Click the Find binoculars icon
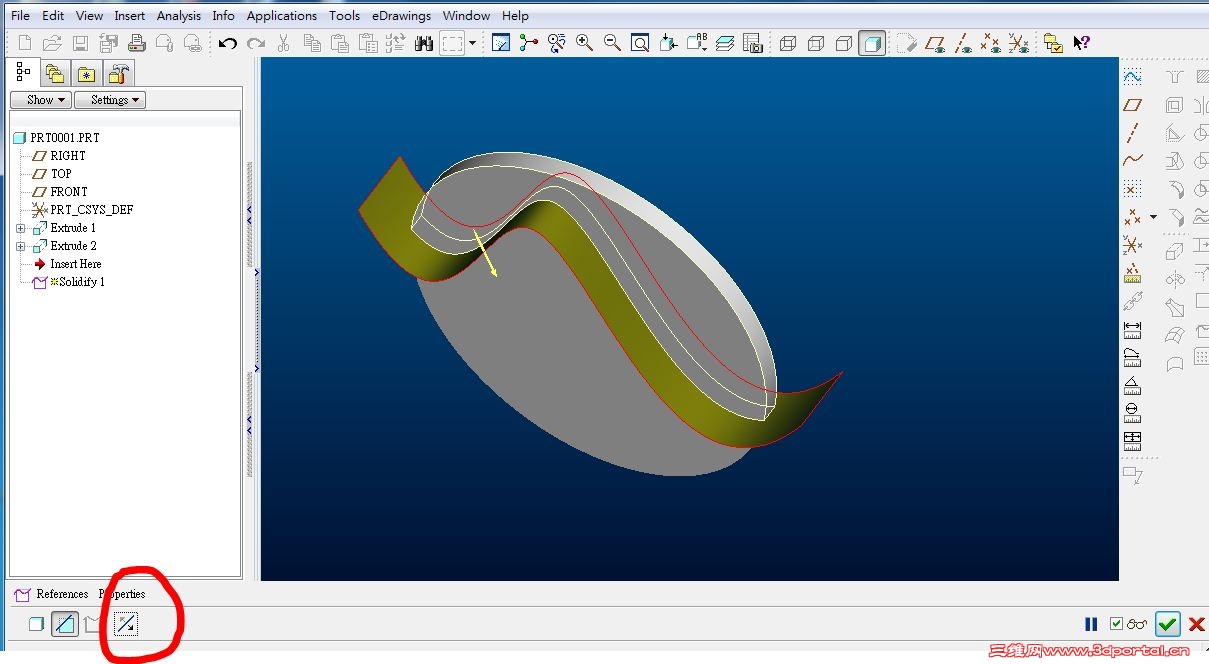 423,43
